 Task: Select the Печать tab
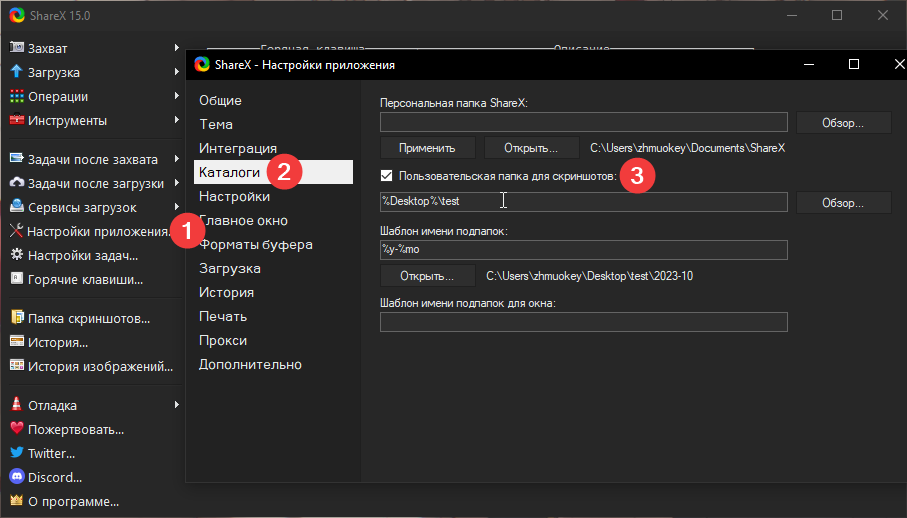point(273,316)
